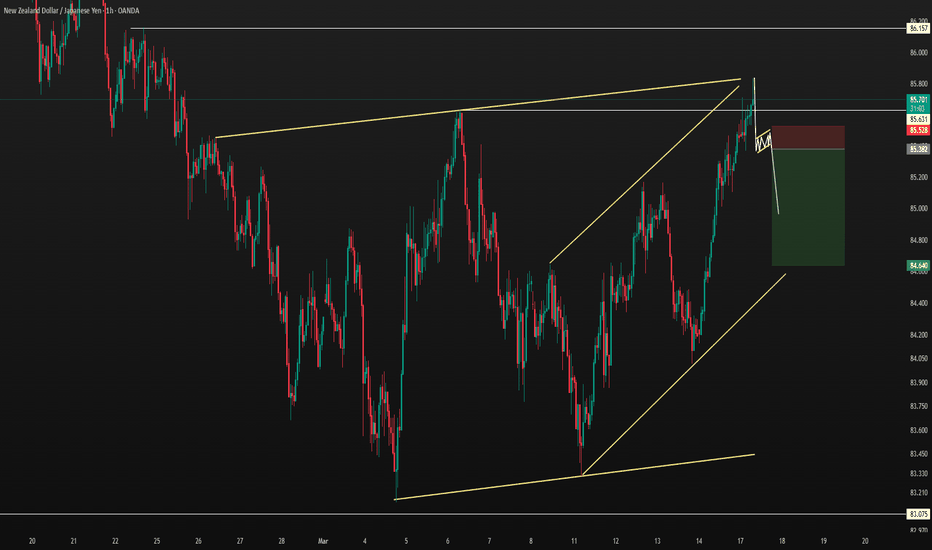The width and height of the screenshot is (932, 550).
Task: Select the red stop-loss price label 85.528
Action: 918,130
